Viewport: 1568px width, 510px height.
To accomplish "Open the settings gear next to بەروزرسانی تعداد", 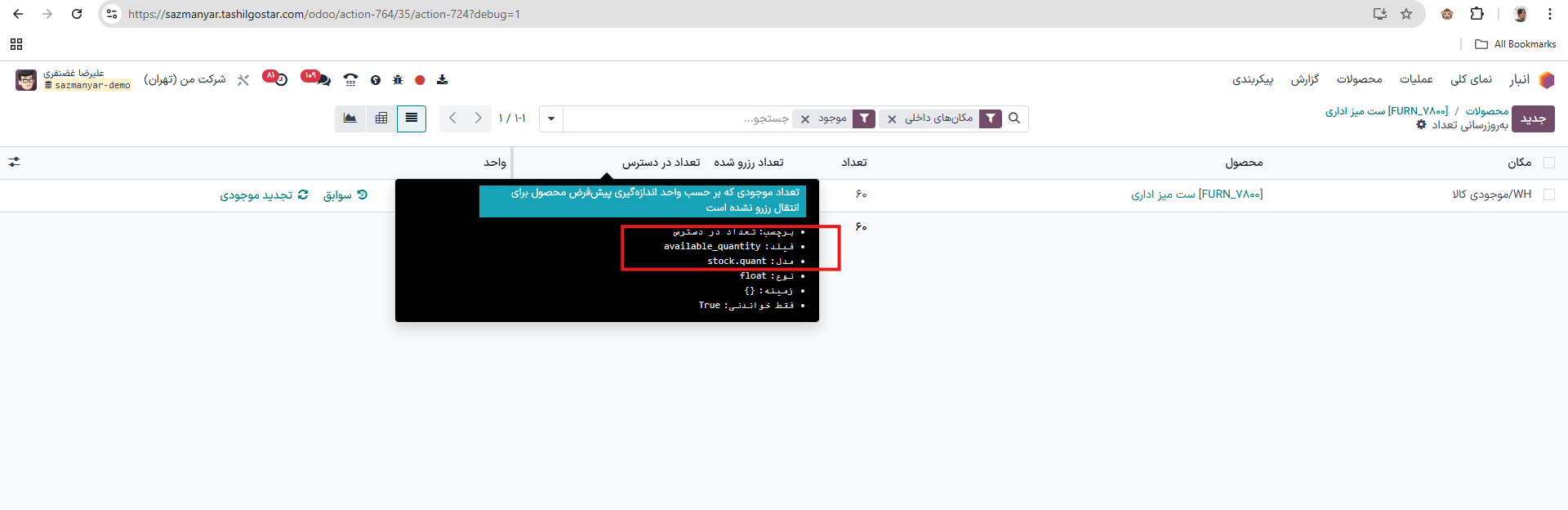I will pos(1421,125).
